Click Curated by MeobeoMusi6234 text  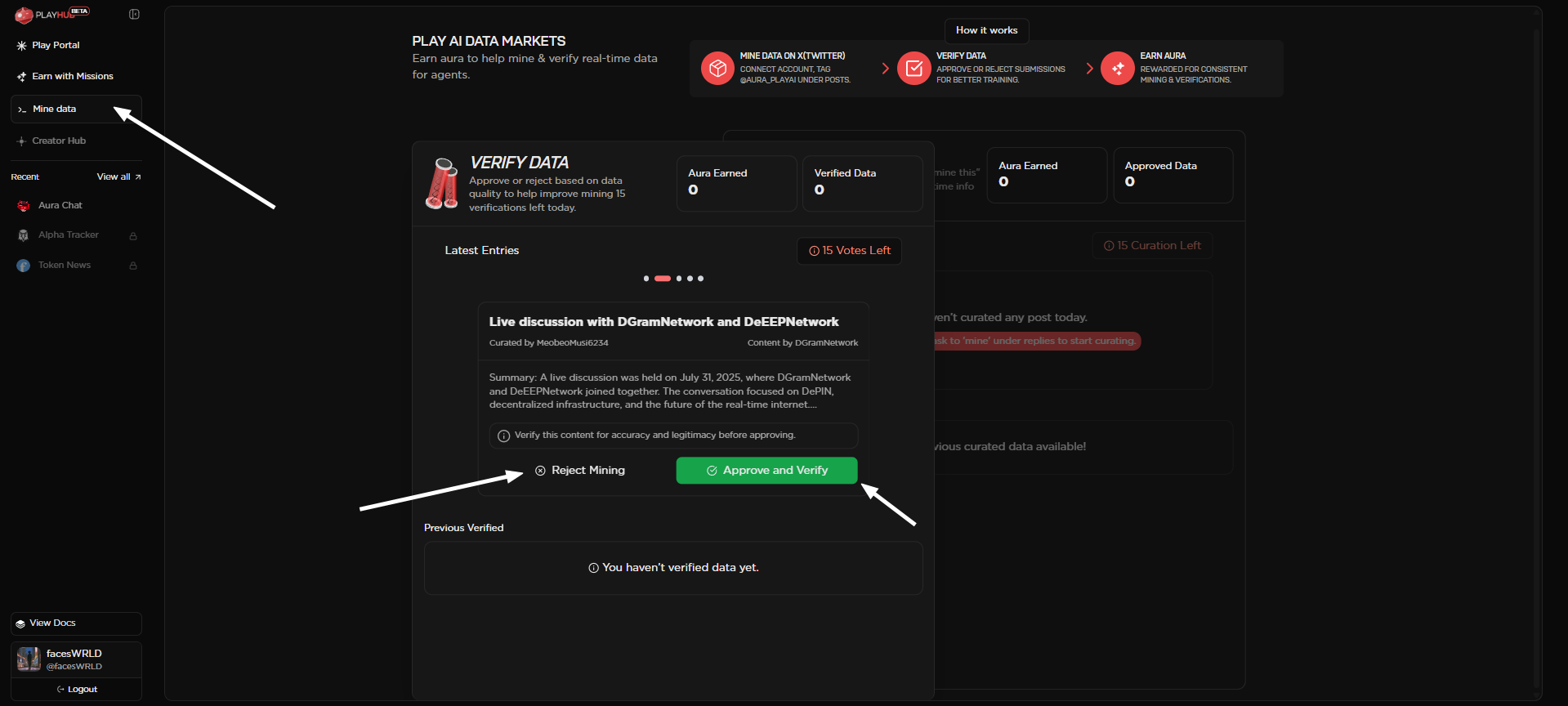pyautogui.click(x=549, y=343)
